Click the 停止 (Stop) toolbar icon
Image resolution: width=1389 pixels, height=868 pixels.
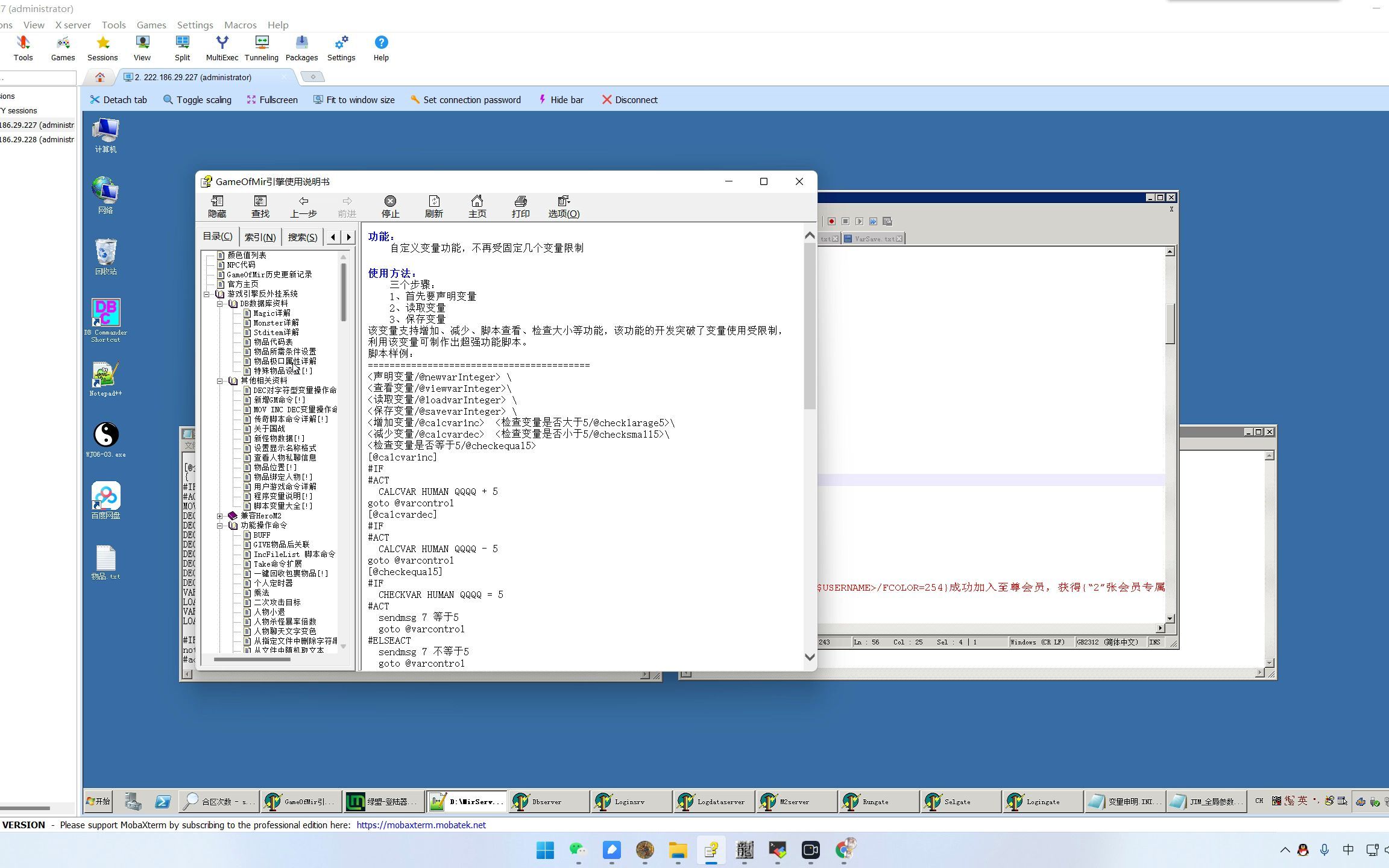(390, 206)
